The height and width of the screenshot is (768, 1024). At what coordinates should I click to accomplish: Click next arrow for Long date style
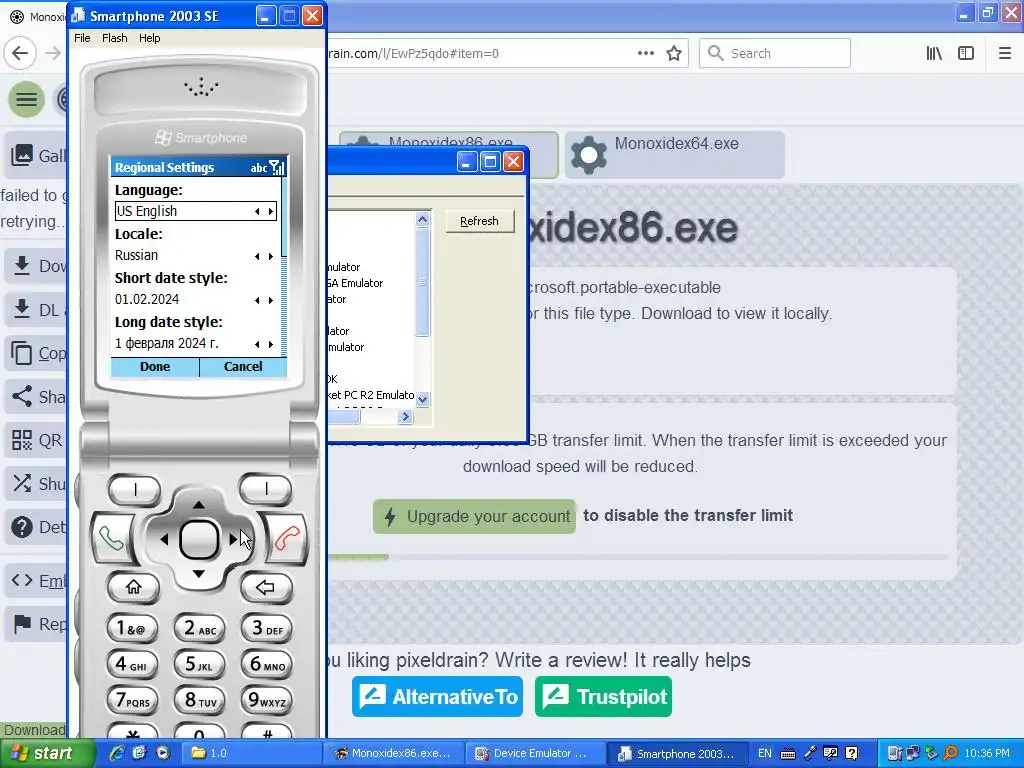[271, 344]
